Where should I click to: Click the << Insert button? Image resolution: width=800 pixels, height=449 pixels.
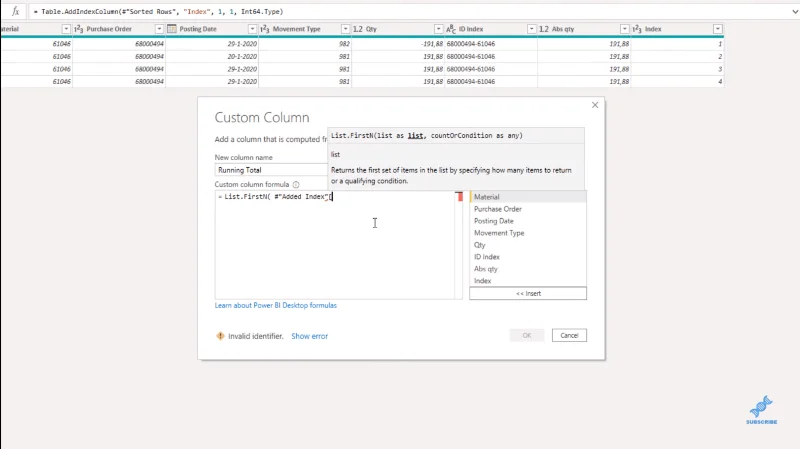pyautogui.click(x=528, y=293)
